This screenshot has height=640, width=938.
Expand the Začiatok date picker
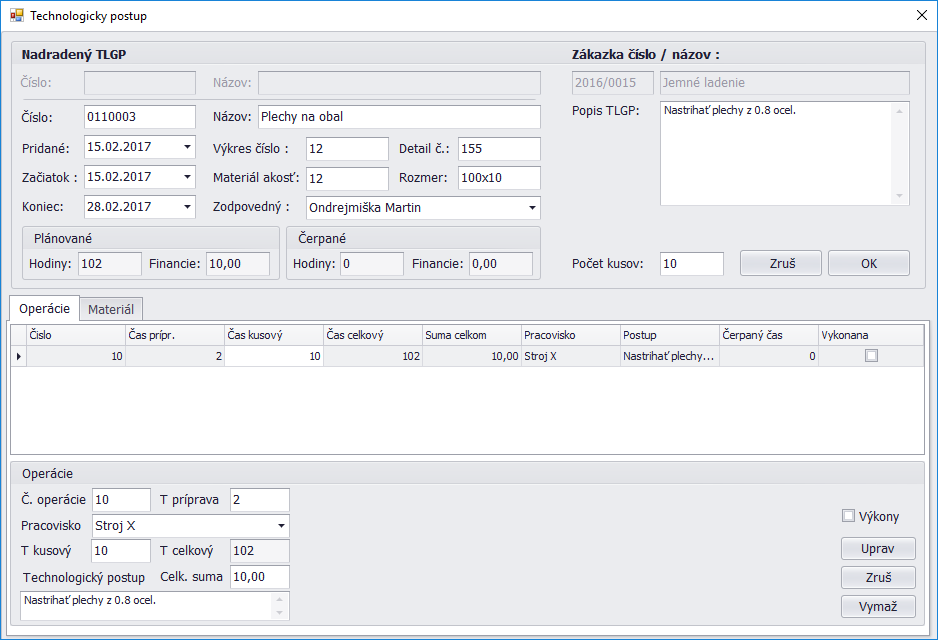point(187,177)
